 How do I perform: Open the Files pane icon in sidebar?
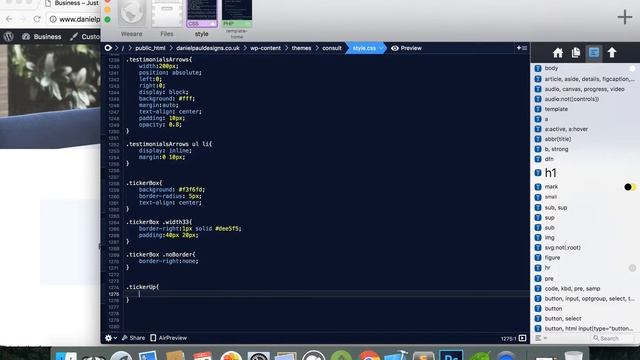576,53
